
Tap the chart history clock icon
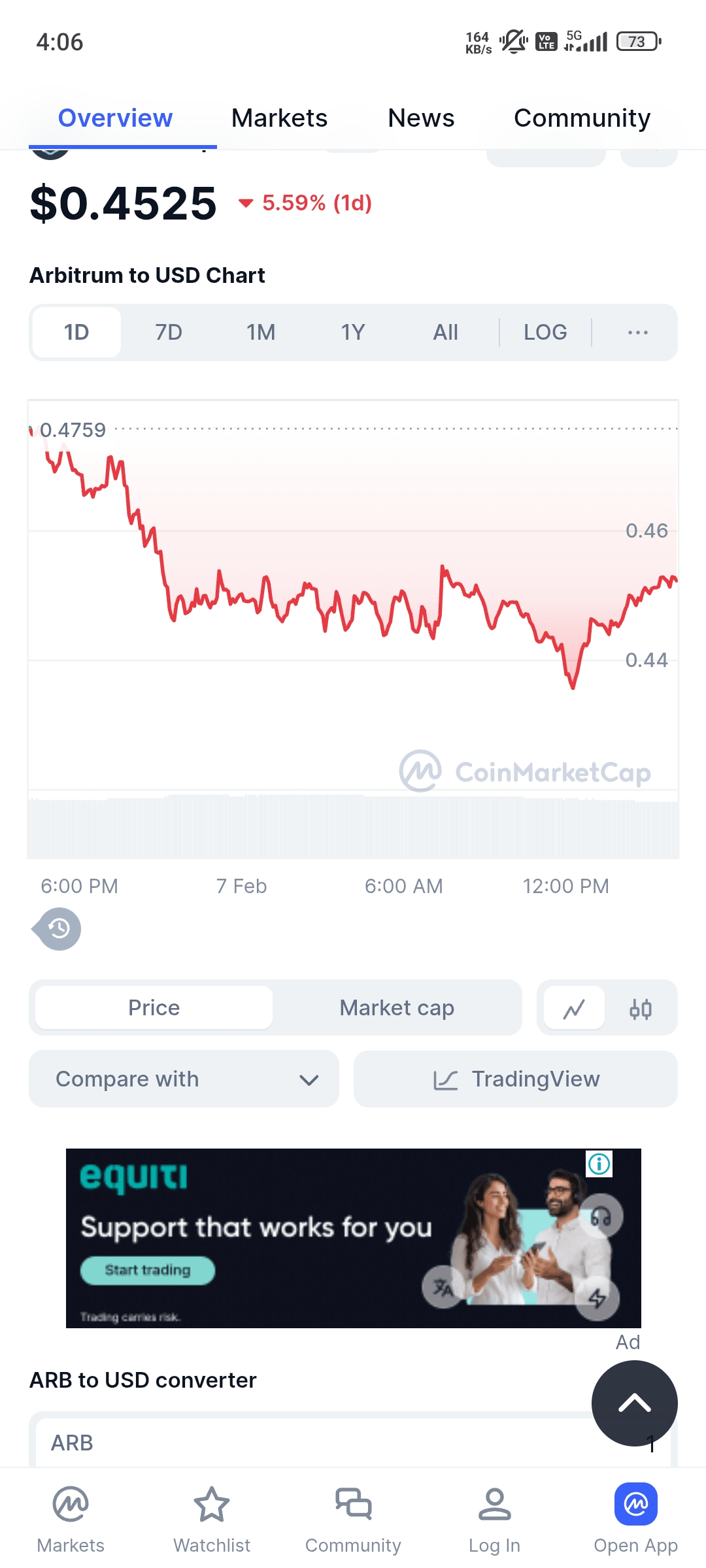point(59,928)
